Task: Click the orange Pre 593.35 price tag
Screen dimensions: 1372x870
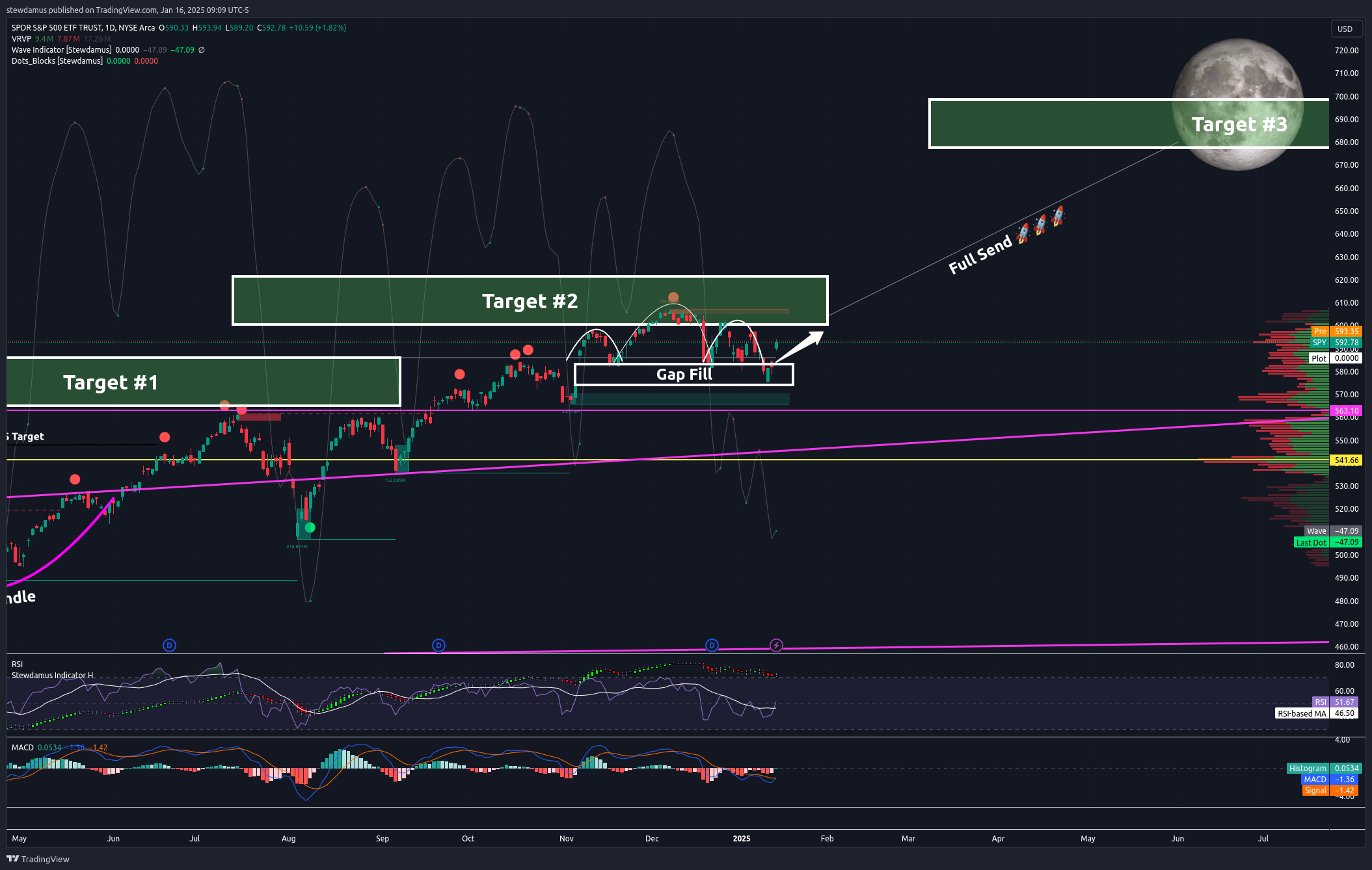Action: [1336, 332]
